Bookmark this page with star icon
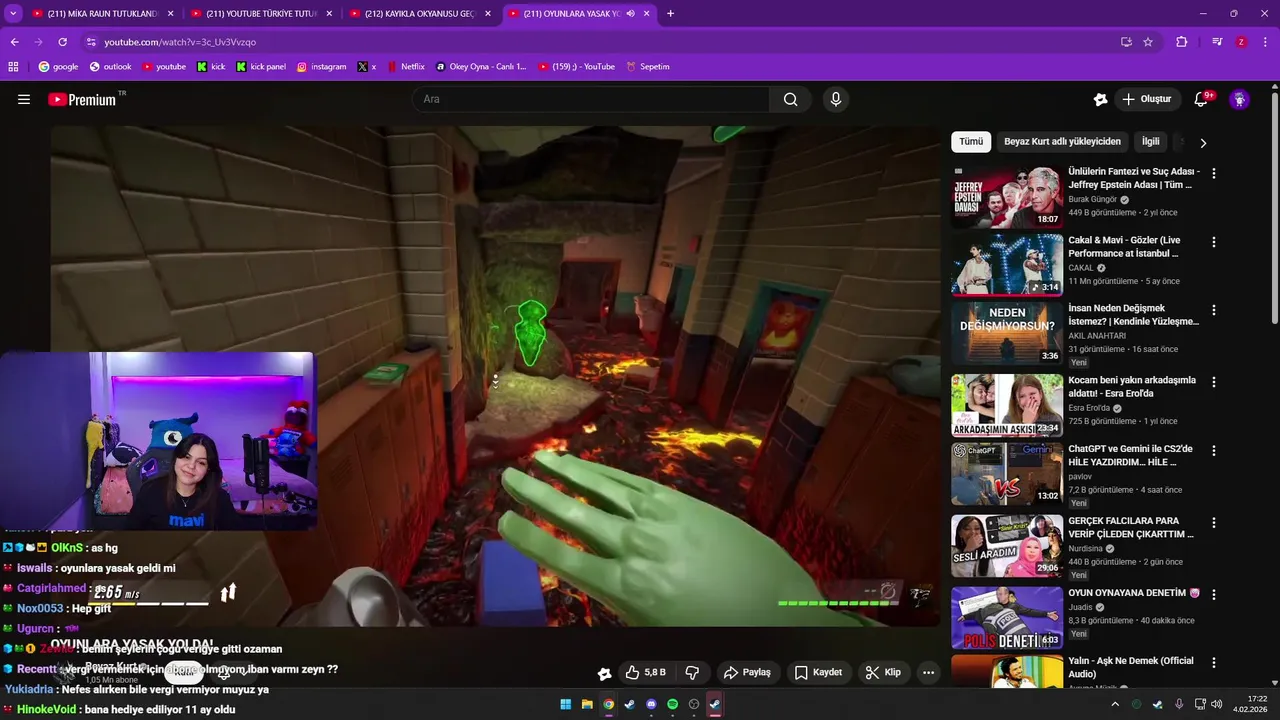The image size is (1280, 720). pos(1148,42)
